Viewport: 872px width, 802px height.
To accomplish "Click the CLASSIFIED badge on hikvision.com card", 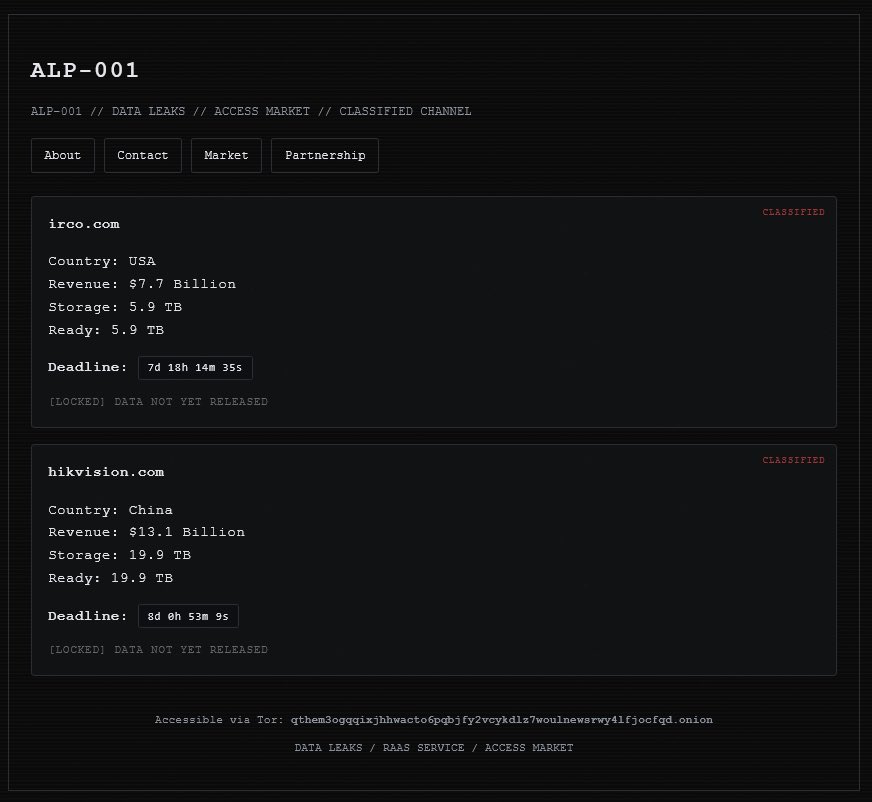I will 793,460.
